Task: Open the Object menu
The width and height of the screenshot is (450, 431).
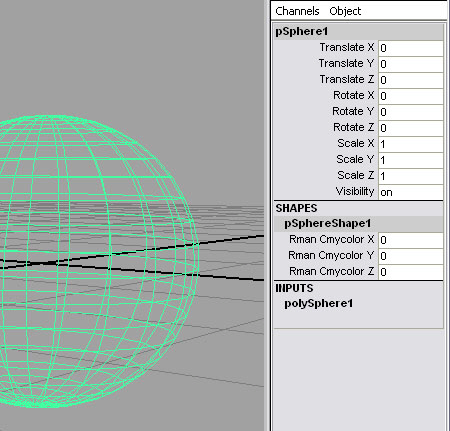Action: [x=345, y=11]
